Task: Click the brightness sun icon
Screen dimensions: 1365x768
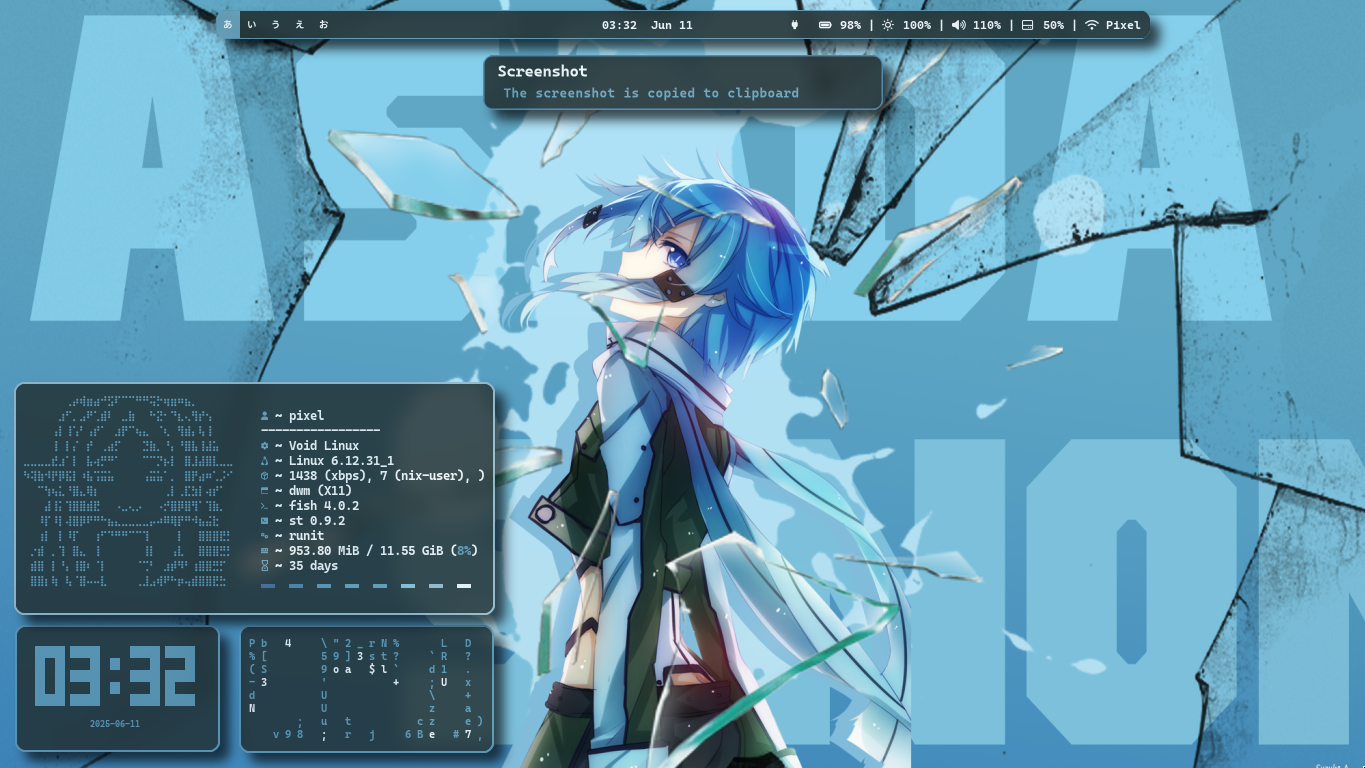Action: click(x=888, y=25)
